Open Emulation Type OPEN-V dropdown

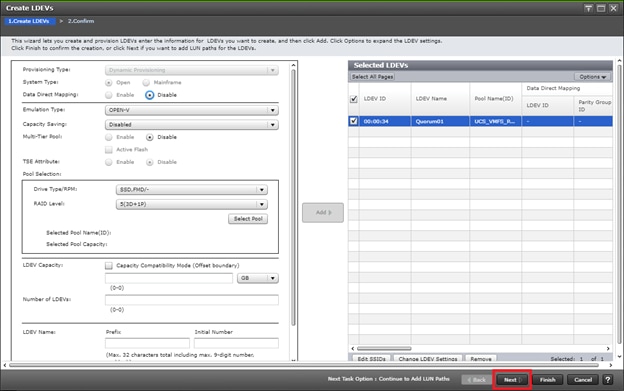point(192,110)
